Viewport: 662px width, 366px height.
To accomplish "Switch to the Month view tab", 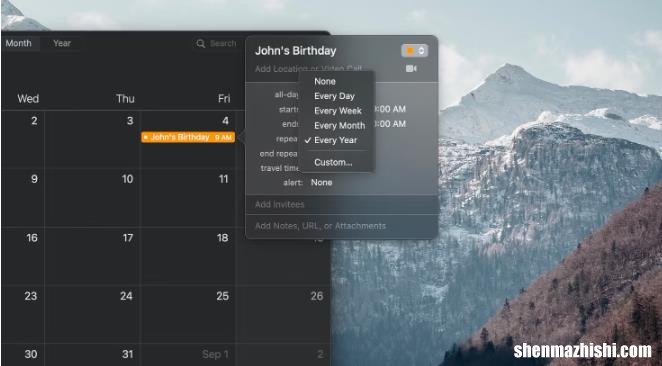I will (19, 43).
